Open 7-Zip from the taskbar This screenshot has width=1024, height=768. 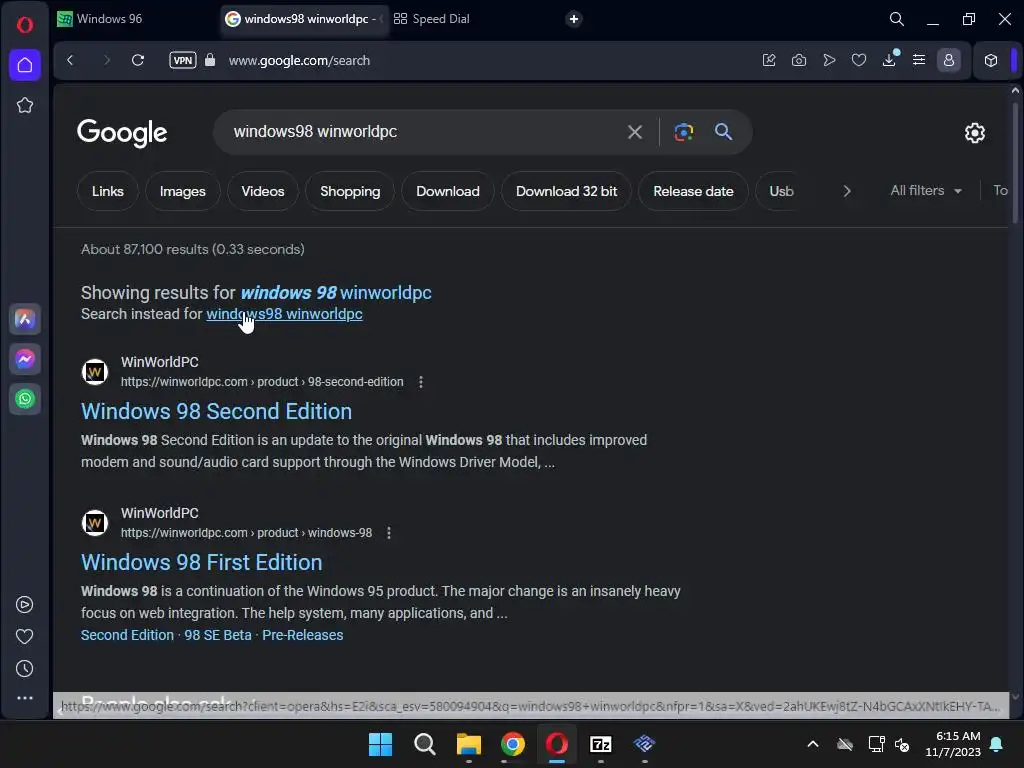point(600,744)
